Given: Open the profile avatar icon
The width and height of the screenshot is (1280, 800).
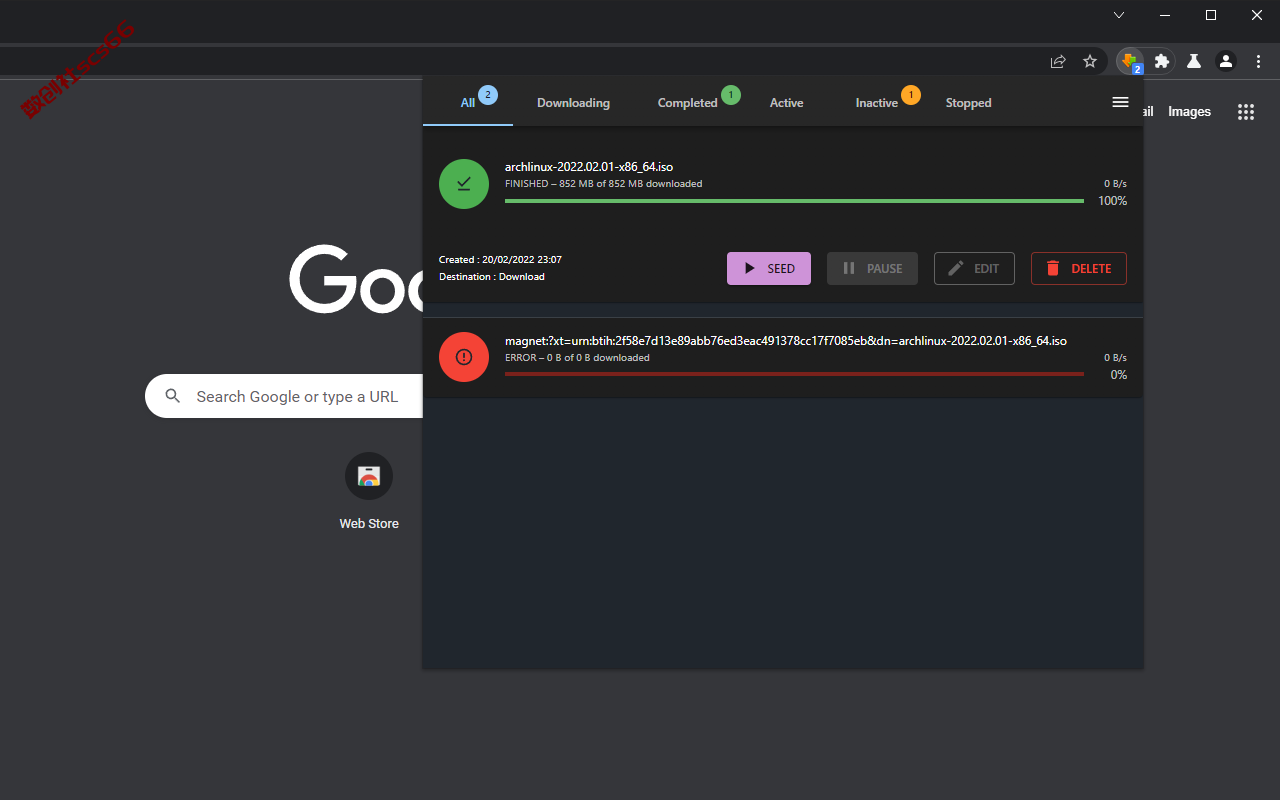Looking at the screenshot, I should (1226, 61).
